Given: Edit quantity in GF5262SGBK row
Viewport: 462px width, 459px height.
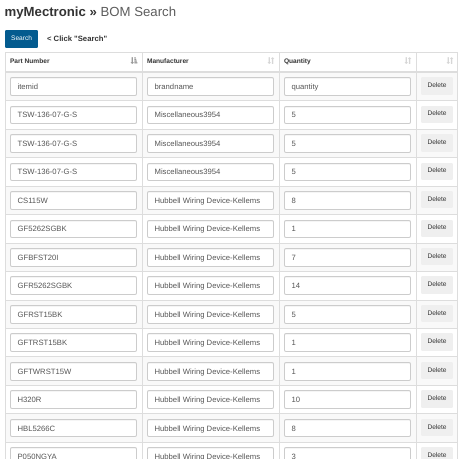Looking at the screenshot, I should (347, 229).
